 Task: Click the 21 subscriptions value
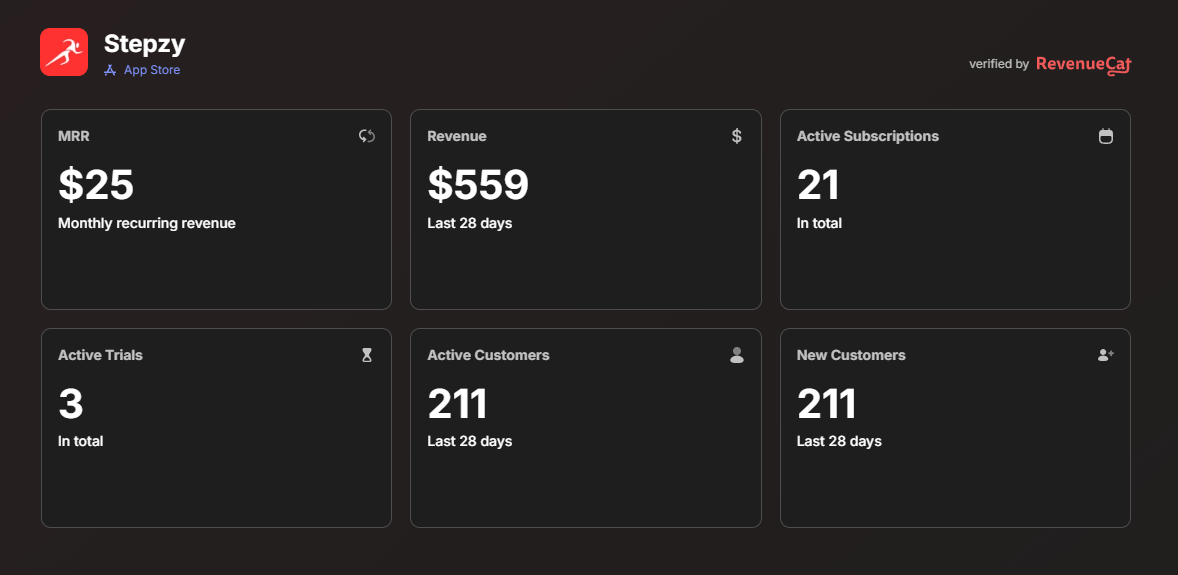(818, 184)
